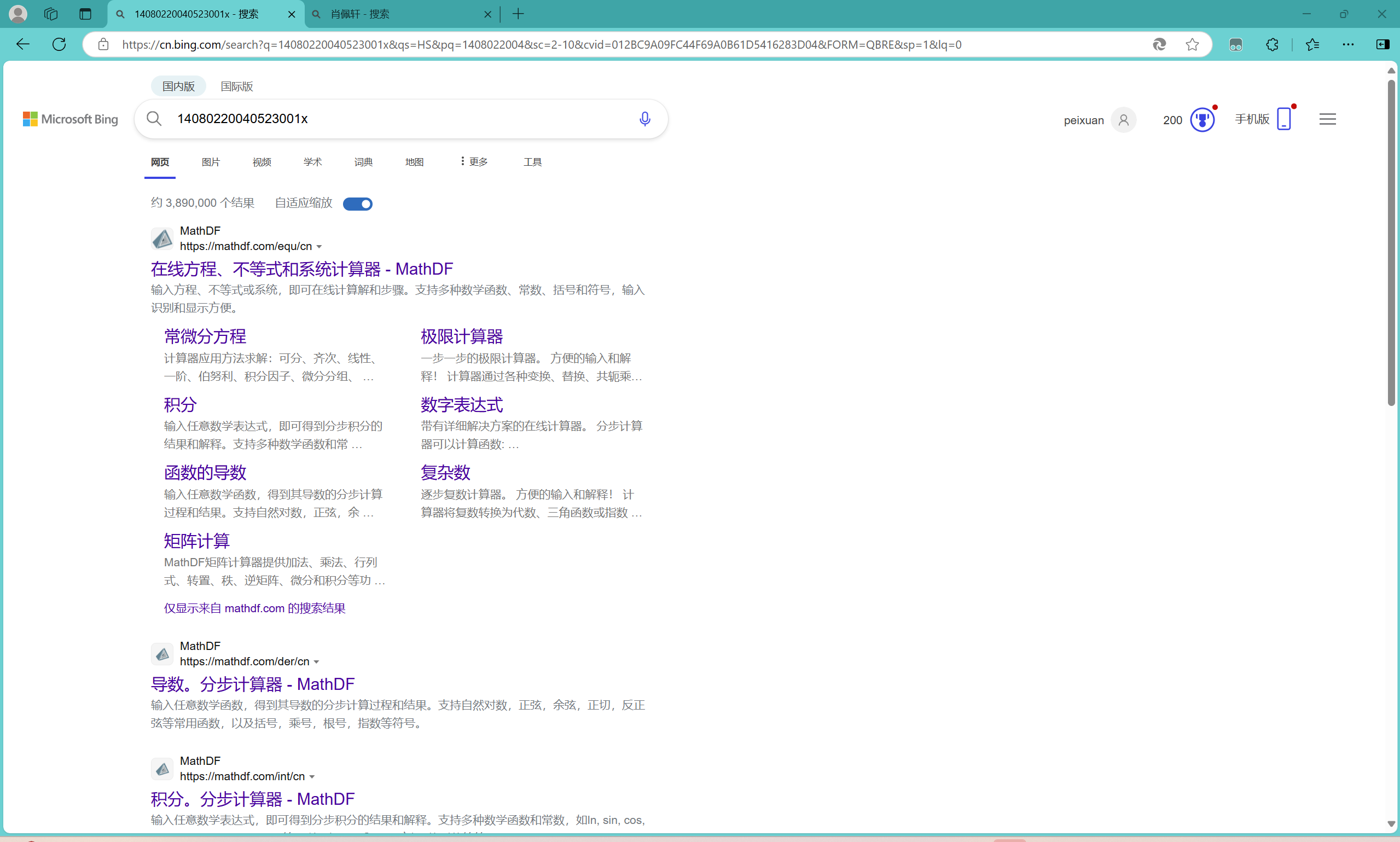Viewport: 1400px width, 842px height.
Task: Open 在线方程、不等式和系统计算器 - MathDF result
Action: [302, 269]
